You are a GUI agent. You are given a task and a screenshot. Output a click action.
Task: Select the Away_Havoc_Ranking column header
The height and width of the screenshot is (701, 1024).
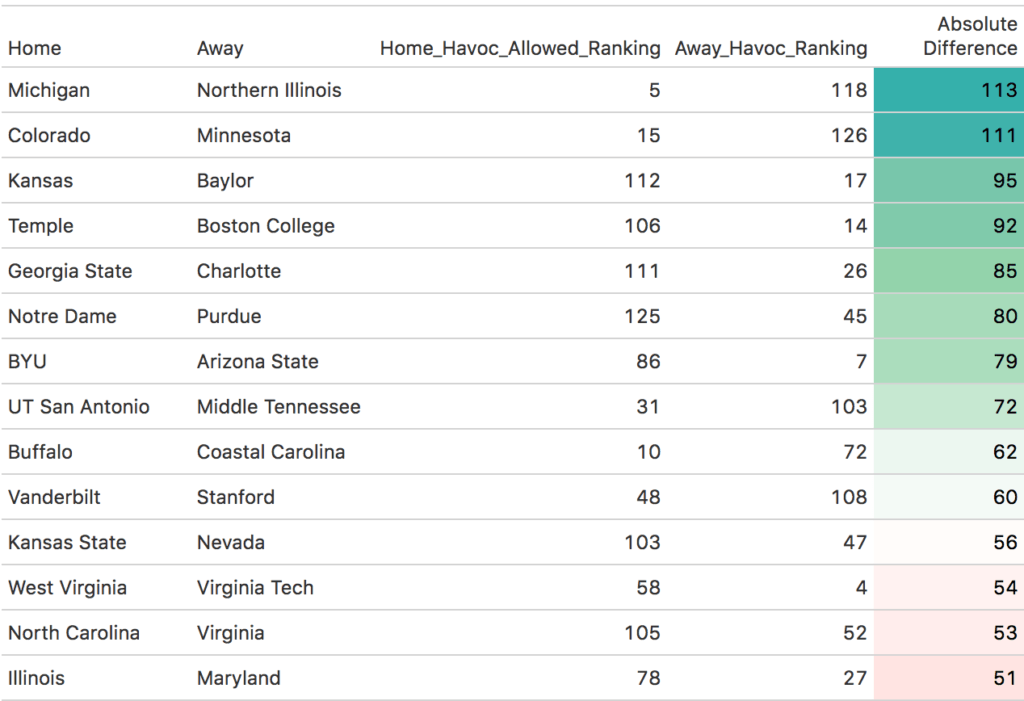point(771,48)
